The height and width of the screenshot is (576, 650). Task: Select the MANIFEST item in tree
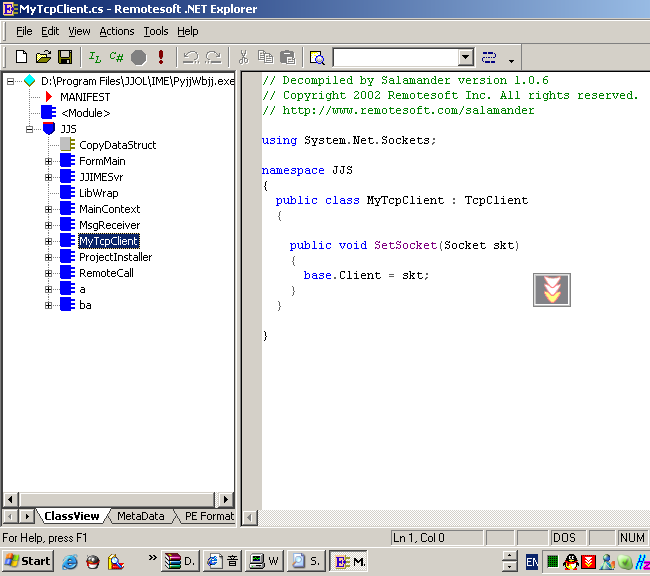click(x=85, y=97)
